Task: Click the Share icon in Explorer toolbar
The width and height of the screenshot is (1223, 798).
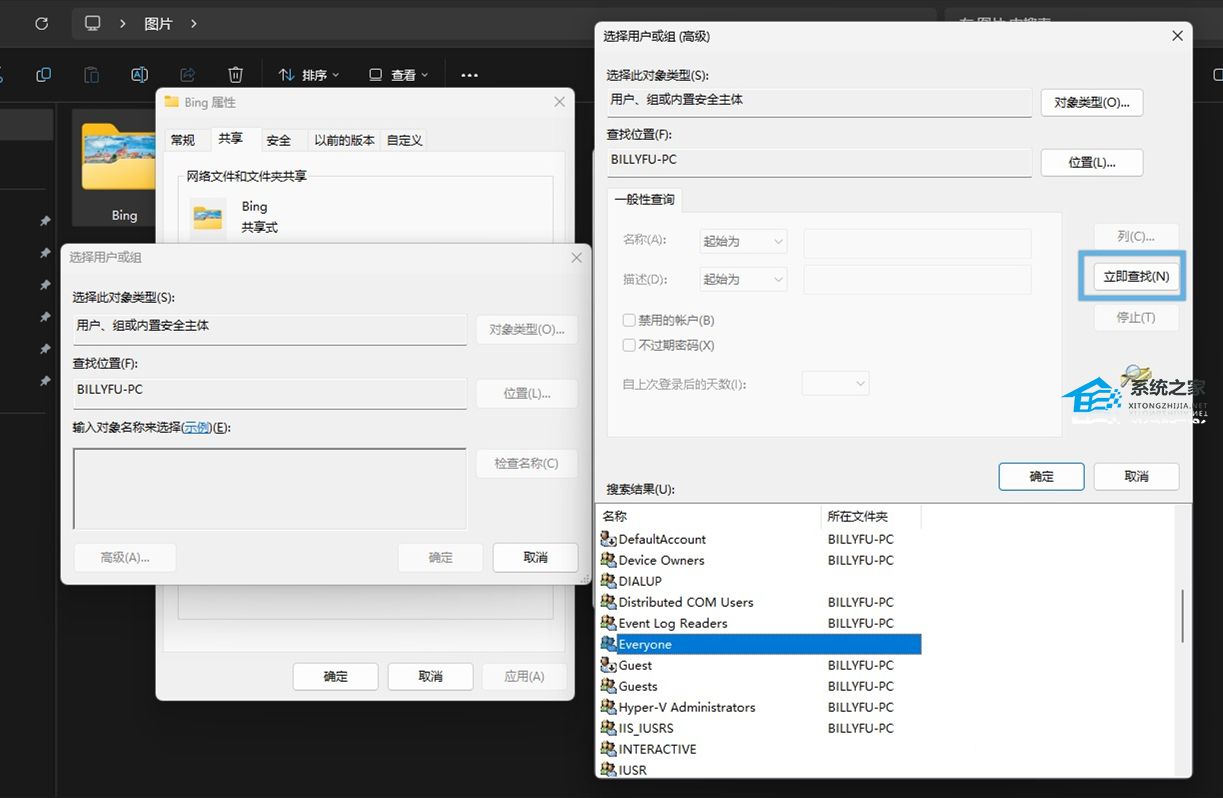Action: tap(187, 75)
